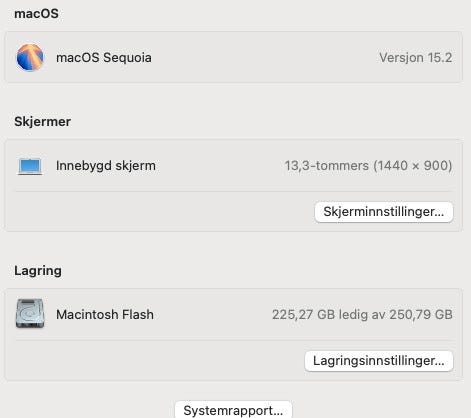Image resolution: width=471 pixels, height=418 pixels.
Task: Click the 1440 × 900 resolution value
Action: pos(413,166)
